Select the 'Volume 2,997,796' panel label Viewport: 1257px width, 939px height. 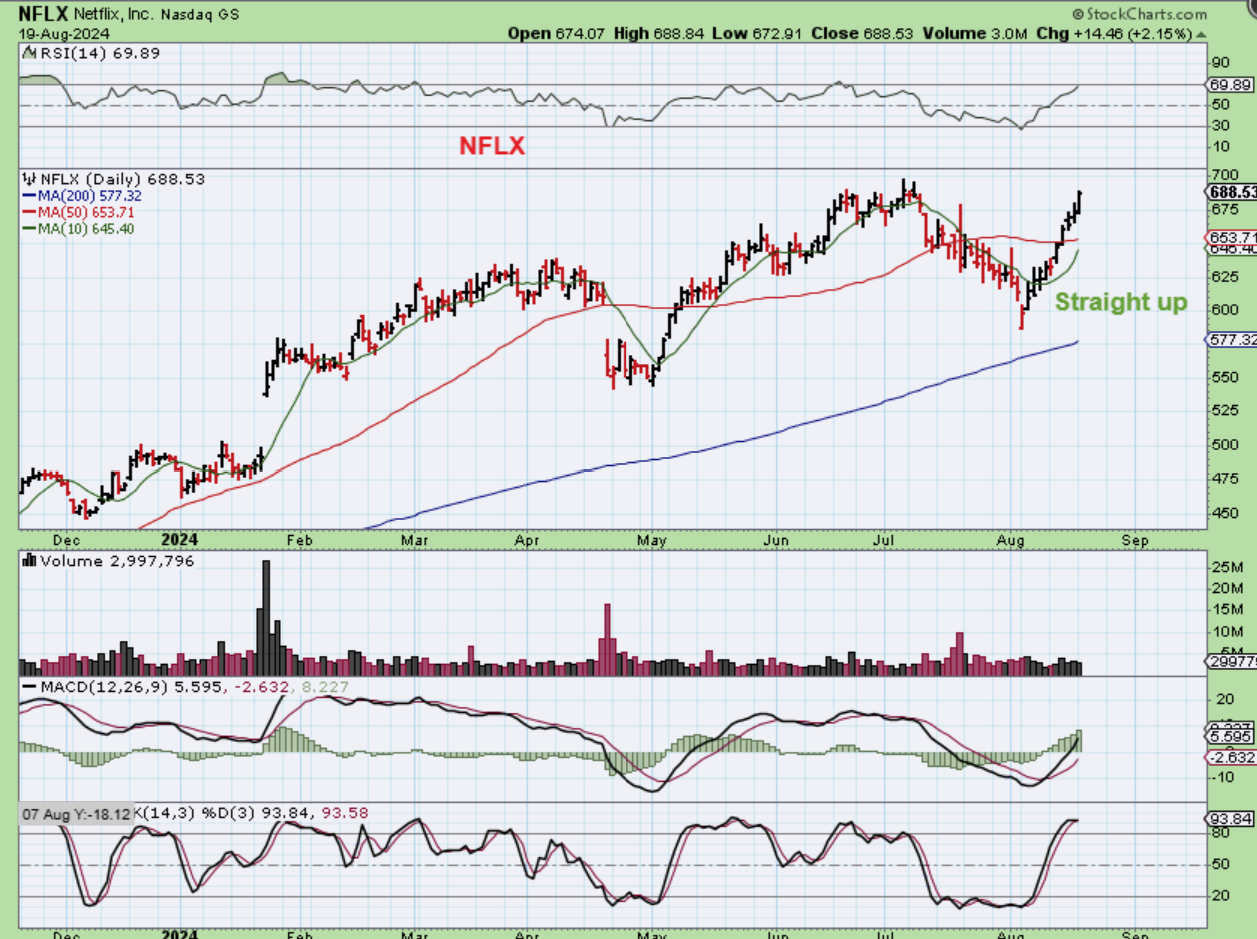point(107,561)
